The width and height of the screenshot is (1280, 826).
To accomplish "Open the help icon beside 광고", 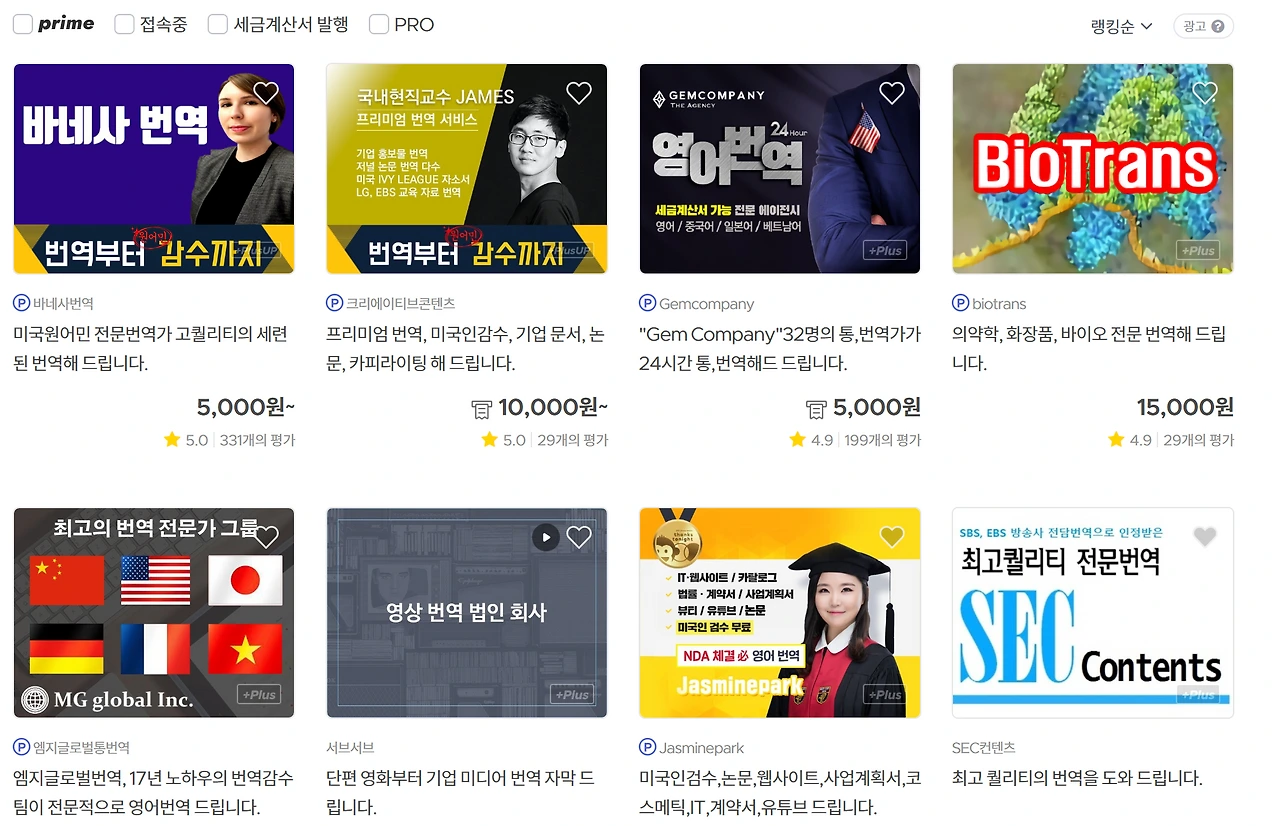I will coord(1218,26).
